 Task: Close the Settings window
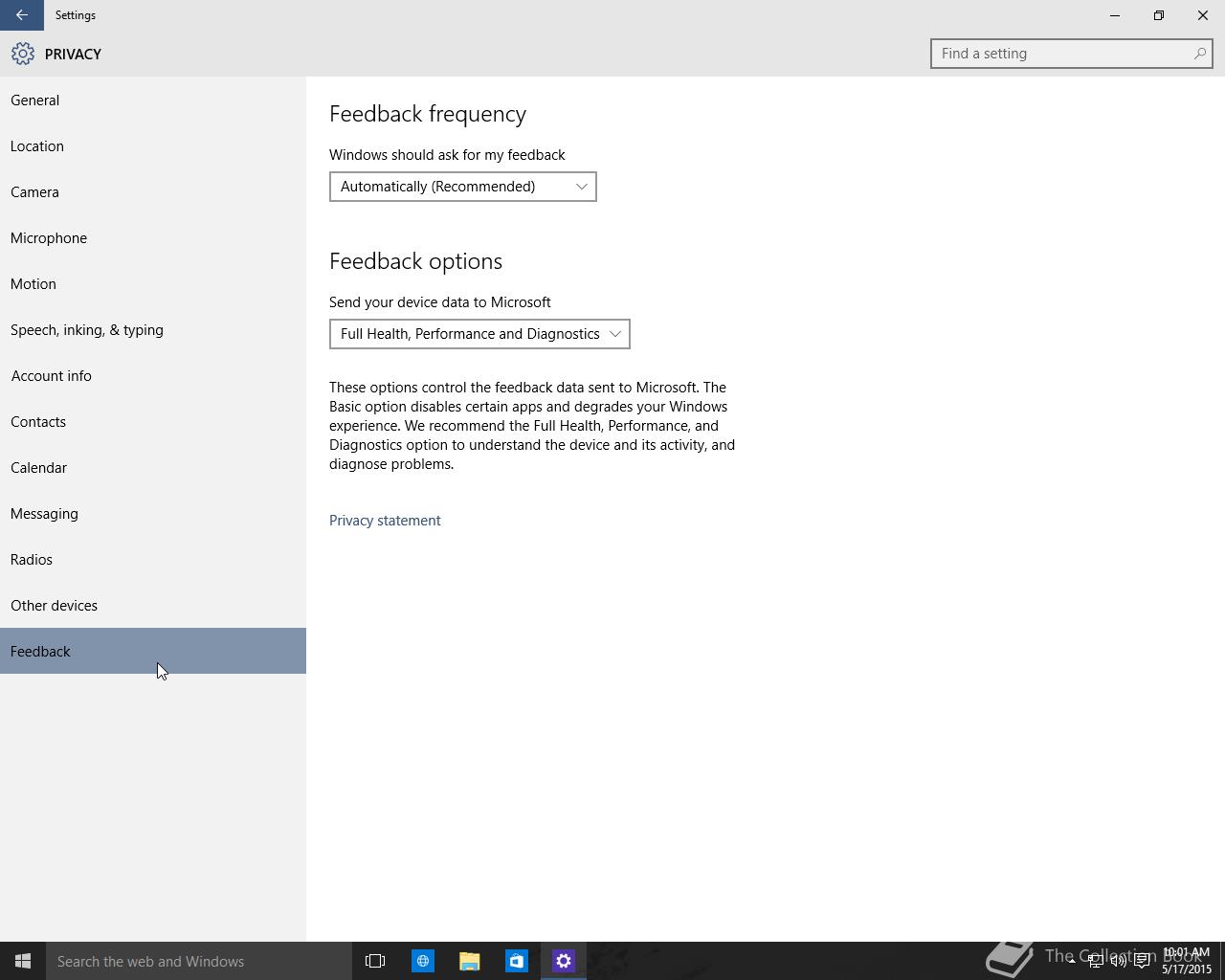[x=1203, y=15]
